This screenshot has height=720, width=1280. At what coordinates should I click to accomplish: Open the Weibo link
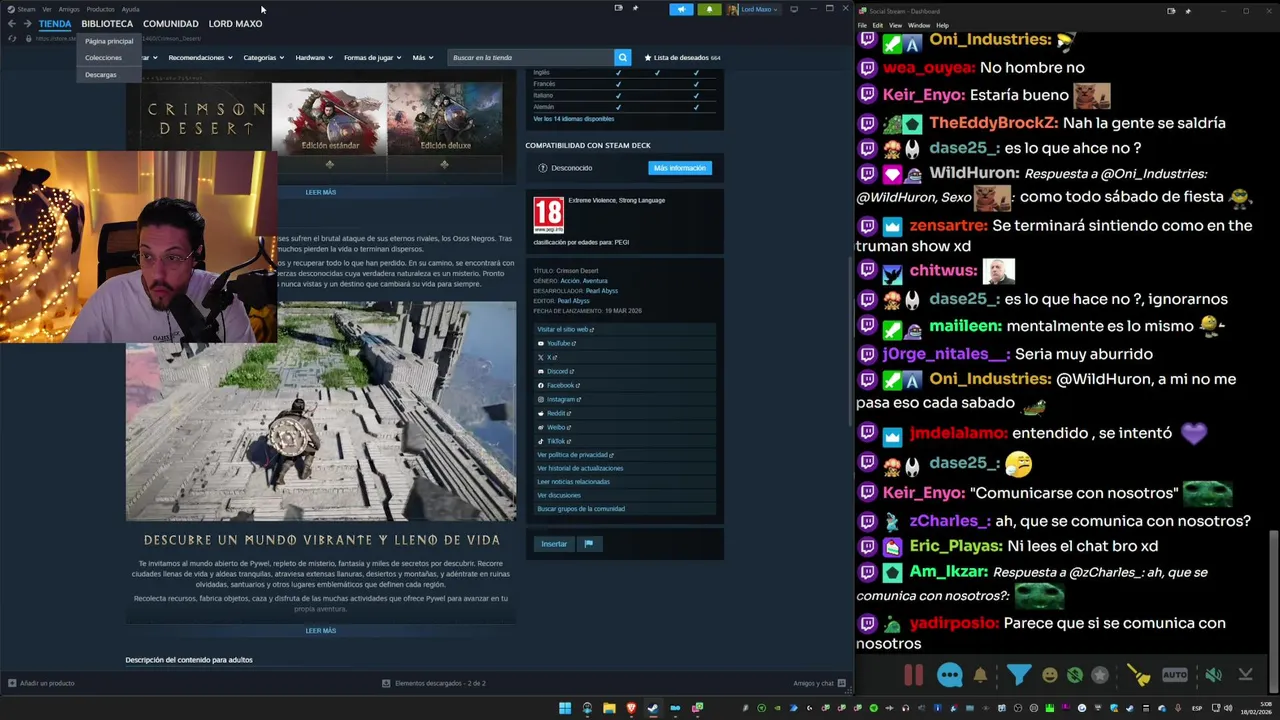pyautogui.click(x=626, y=427)
